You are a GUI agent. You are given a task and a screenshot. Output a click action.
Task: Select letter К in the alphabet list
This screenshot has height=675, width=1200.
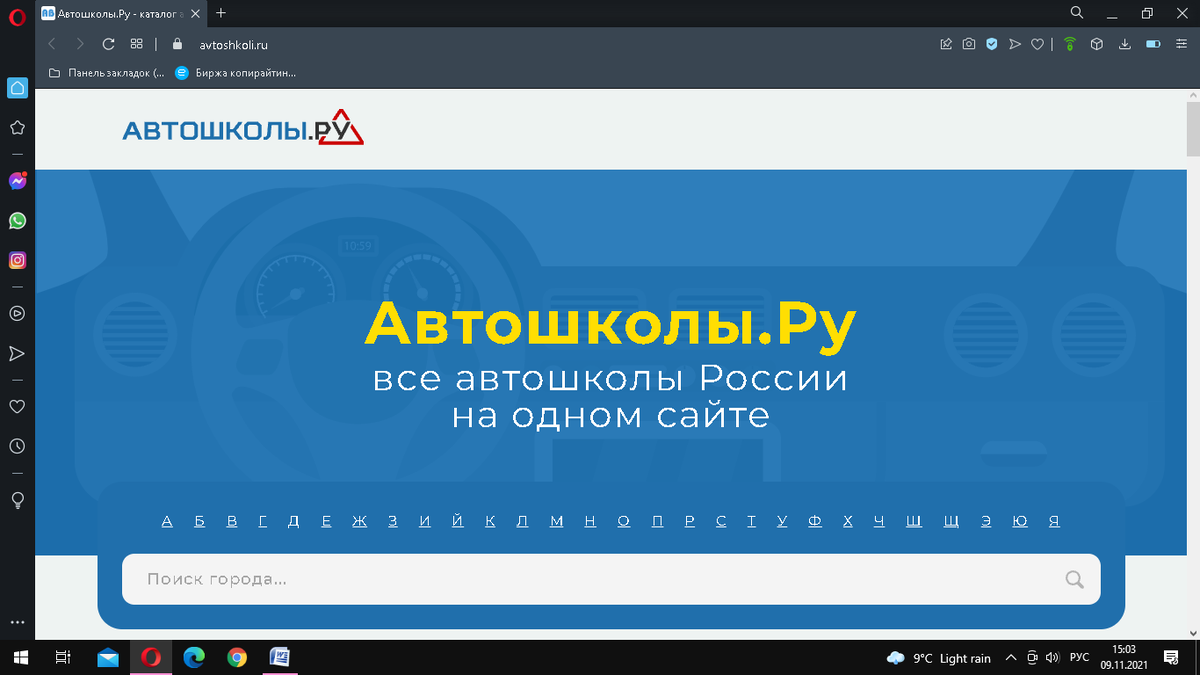tap(490, 521)
